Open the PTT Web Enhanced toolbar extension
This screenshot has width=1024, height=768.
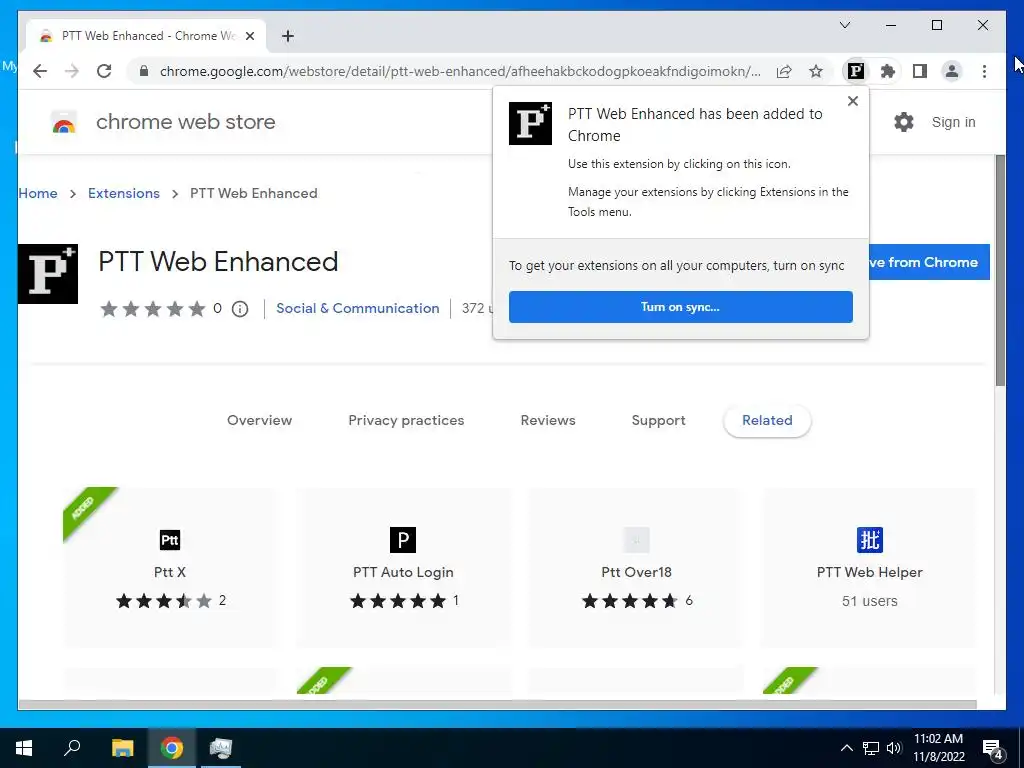[856, 71]
